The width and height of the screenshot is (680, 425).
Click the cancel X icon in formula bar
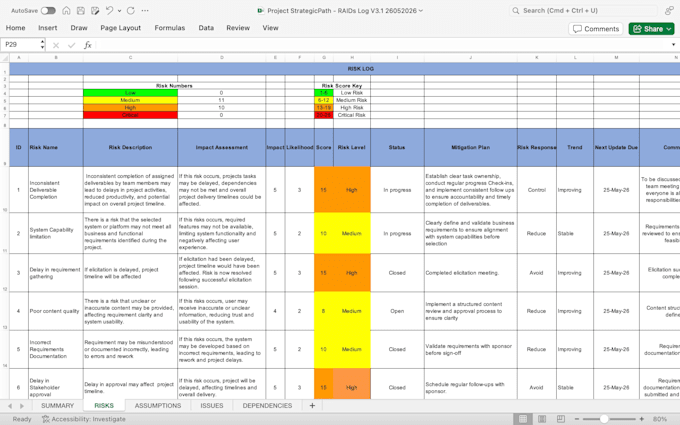click(56, 45)
